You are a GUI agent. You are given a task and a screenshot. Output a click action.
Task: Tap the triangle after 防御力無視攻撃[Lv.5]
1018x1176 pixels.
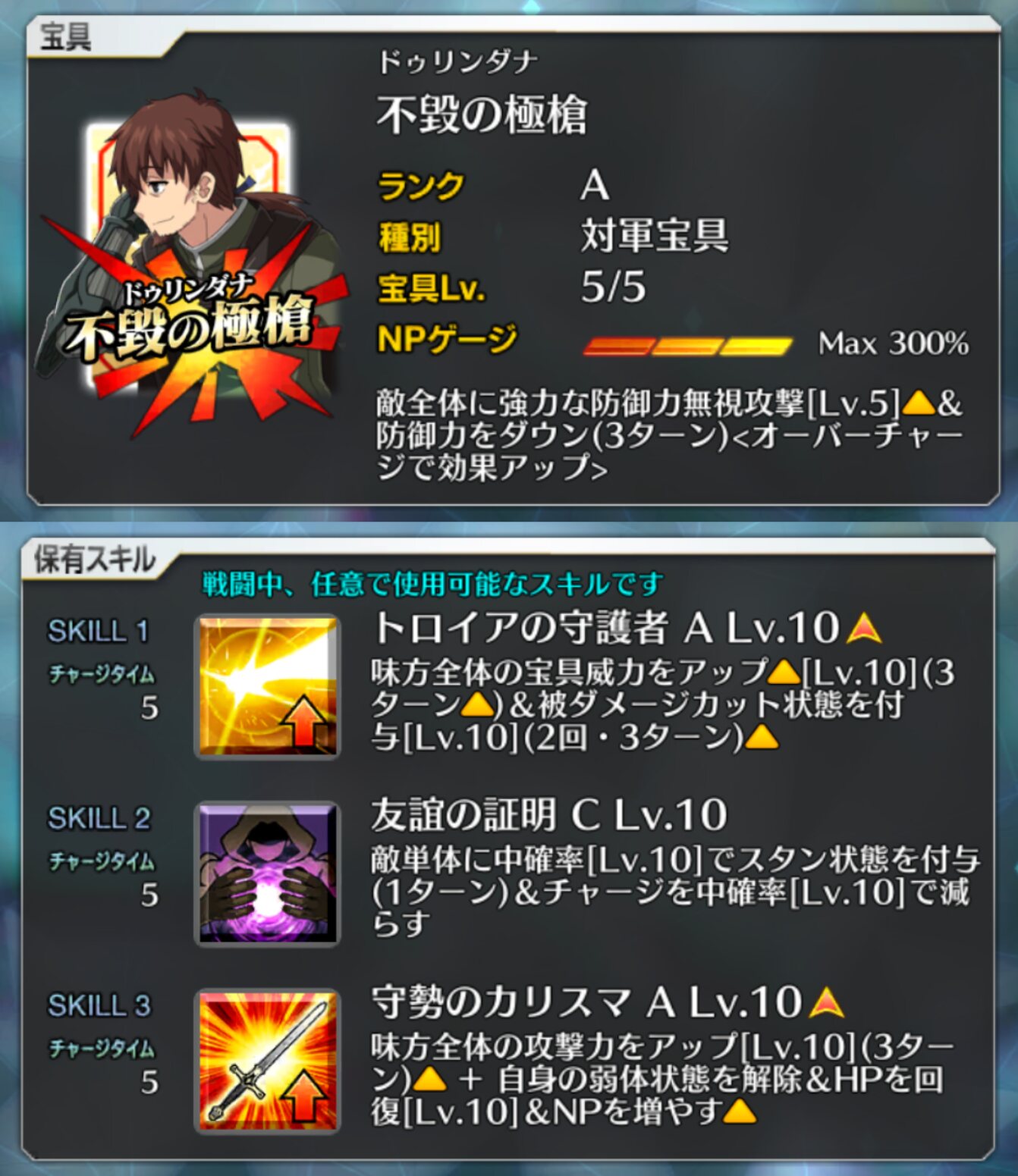919,404
